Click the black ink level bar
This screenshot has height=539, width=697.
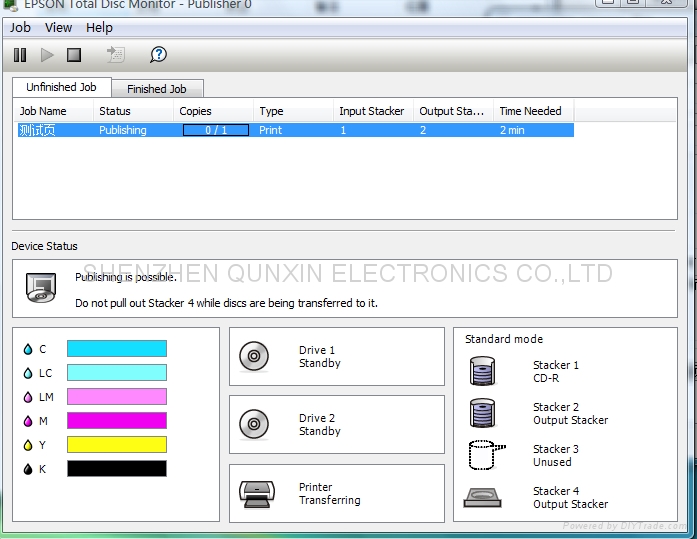[x=117, y=468]
